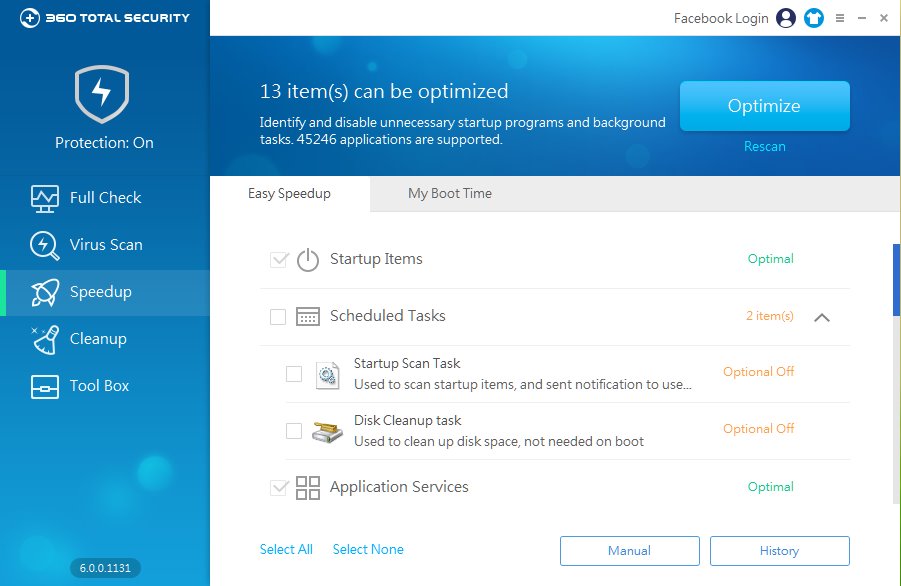Click the Startup Scan Task gear icon
The width and height of the screenshot is (901, 586).
[x=328, y=376]
